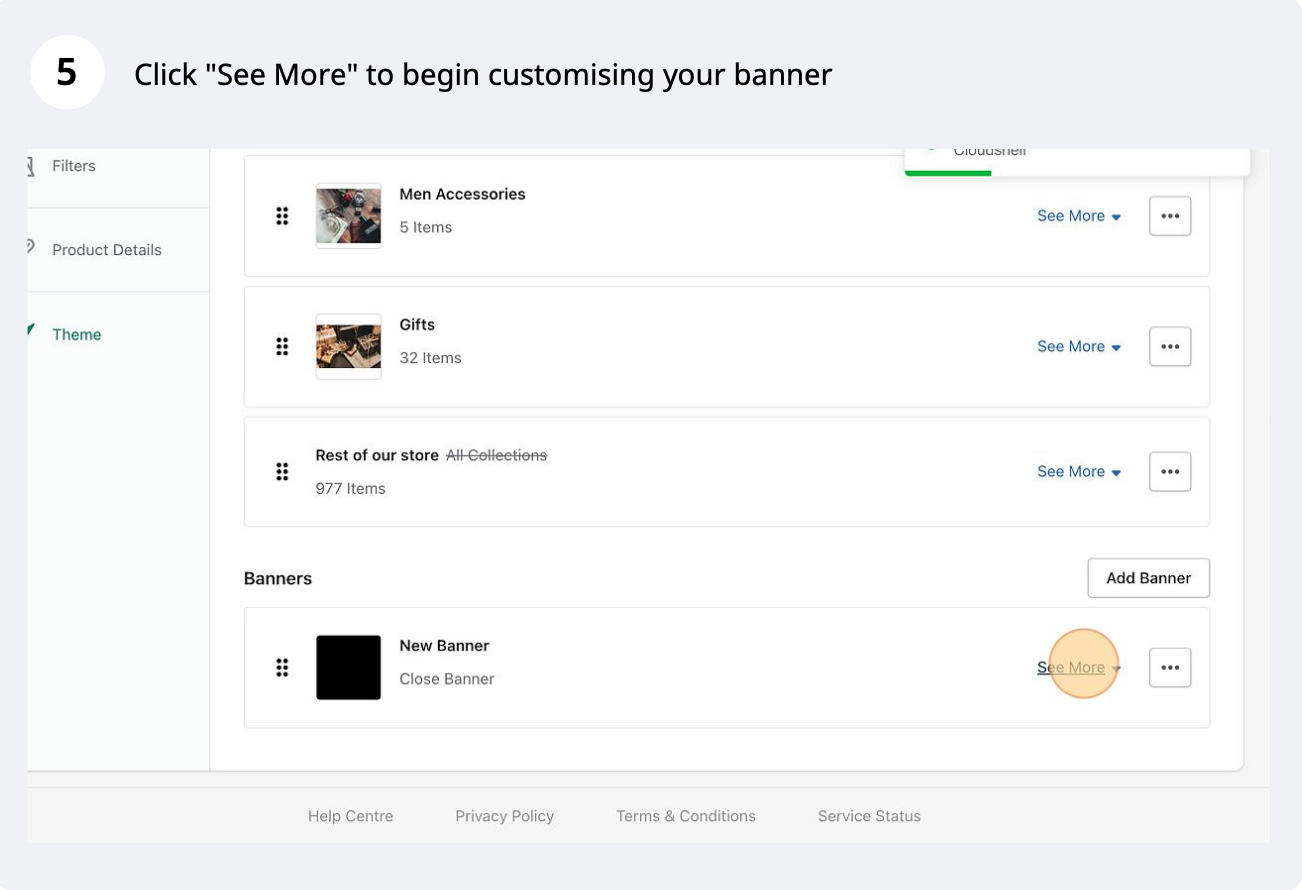Open the three-dot menu for Rest of our store
The width and height of the screenshot is (1302, 890).
point(1170,472)
